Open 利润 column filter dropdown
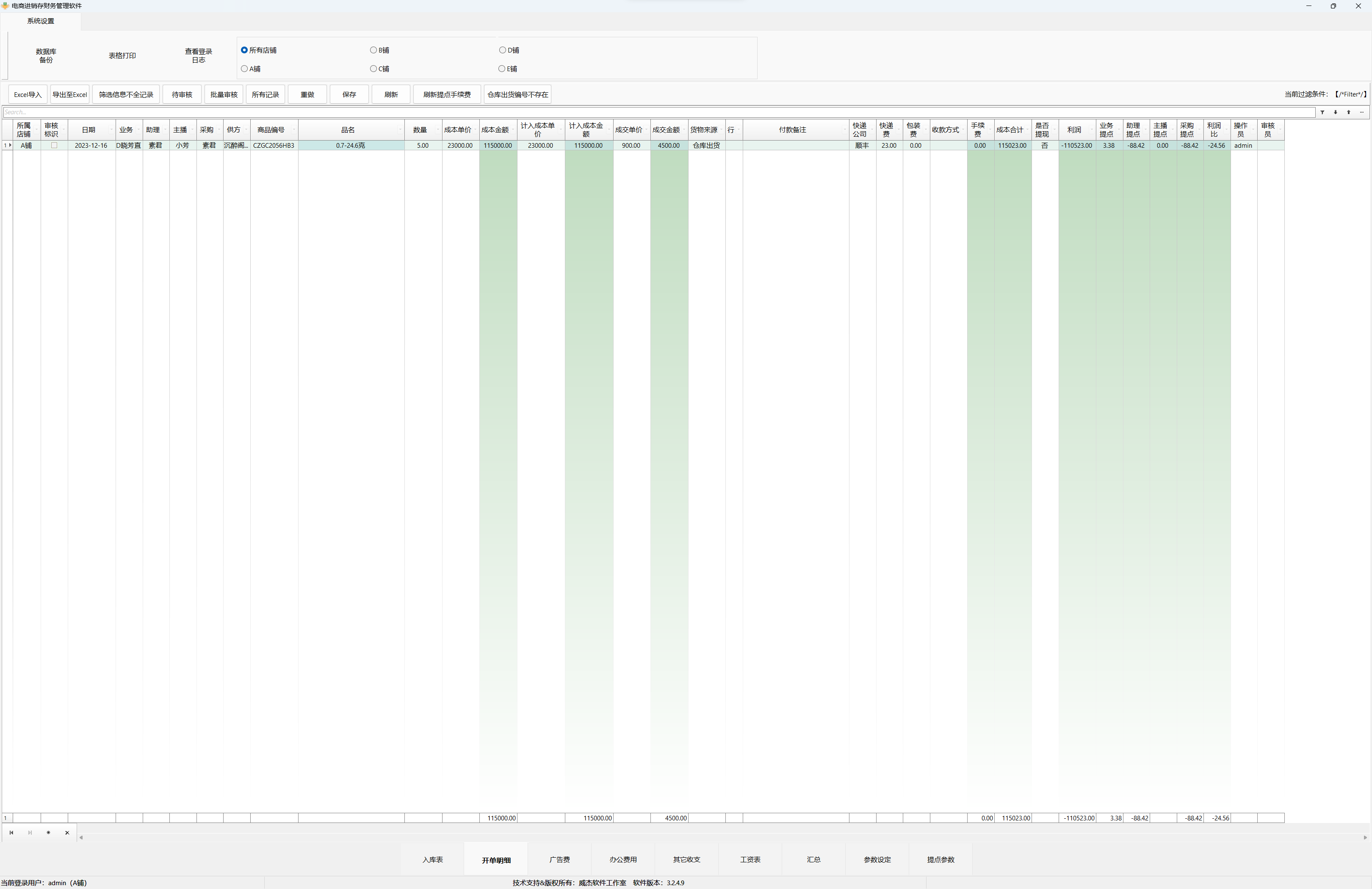 pos(1092,130)
